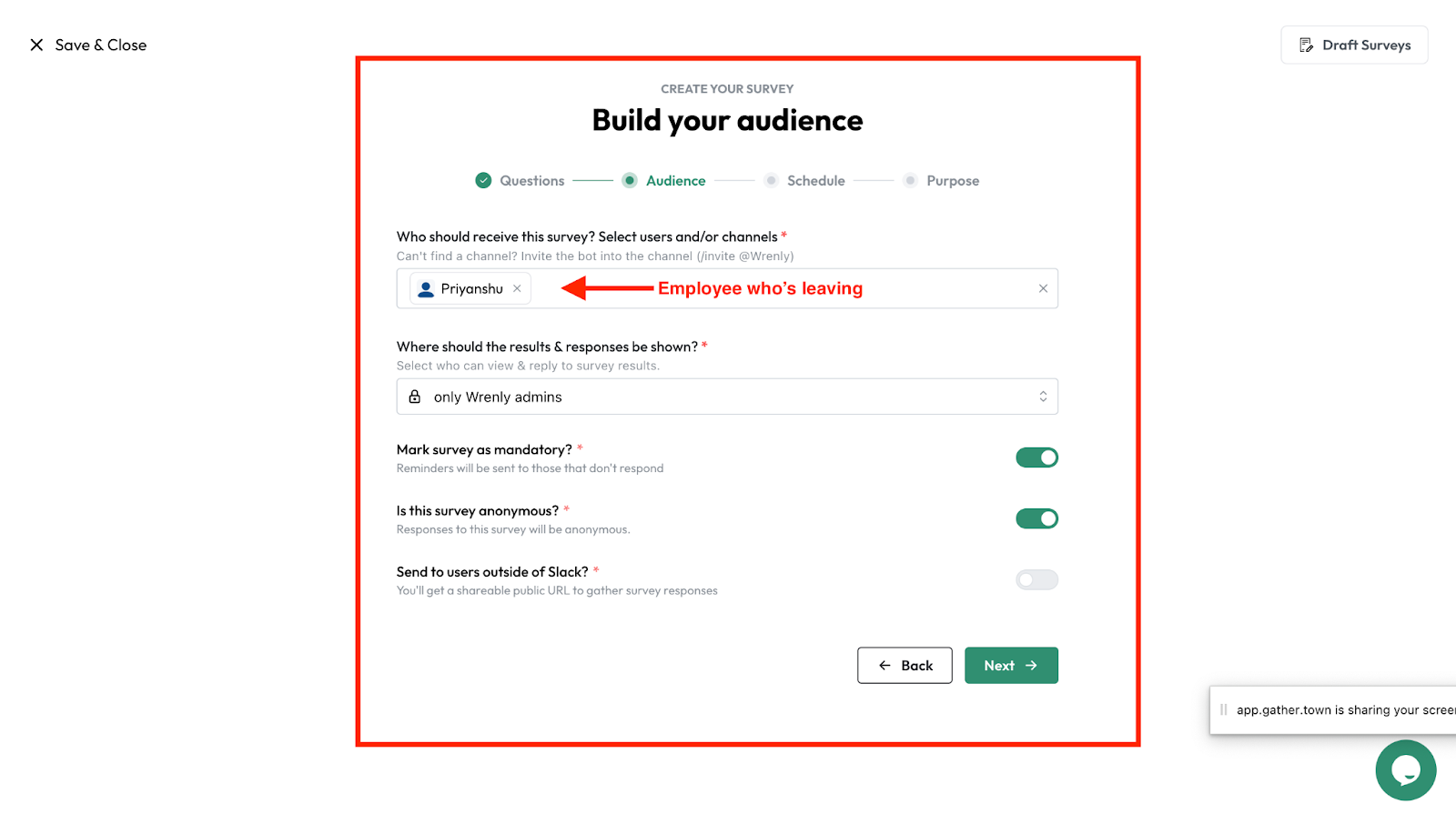
Task: Click the lock icon in results dropdown
Action: (415, 397)
